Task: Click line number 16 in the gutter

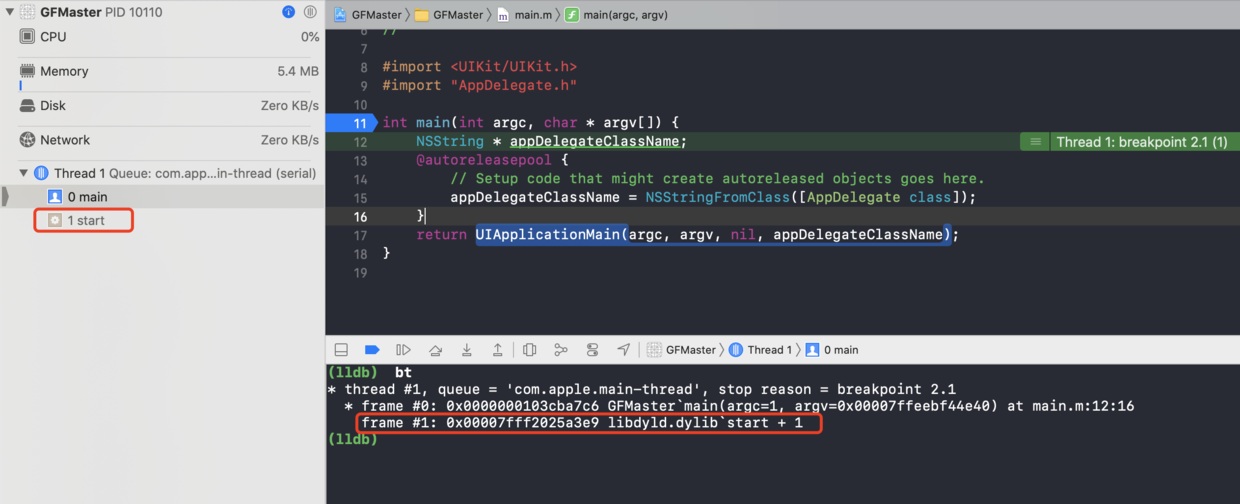Action: (x=361, y=217)
